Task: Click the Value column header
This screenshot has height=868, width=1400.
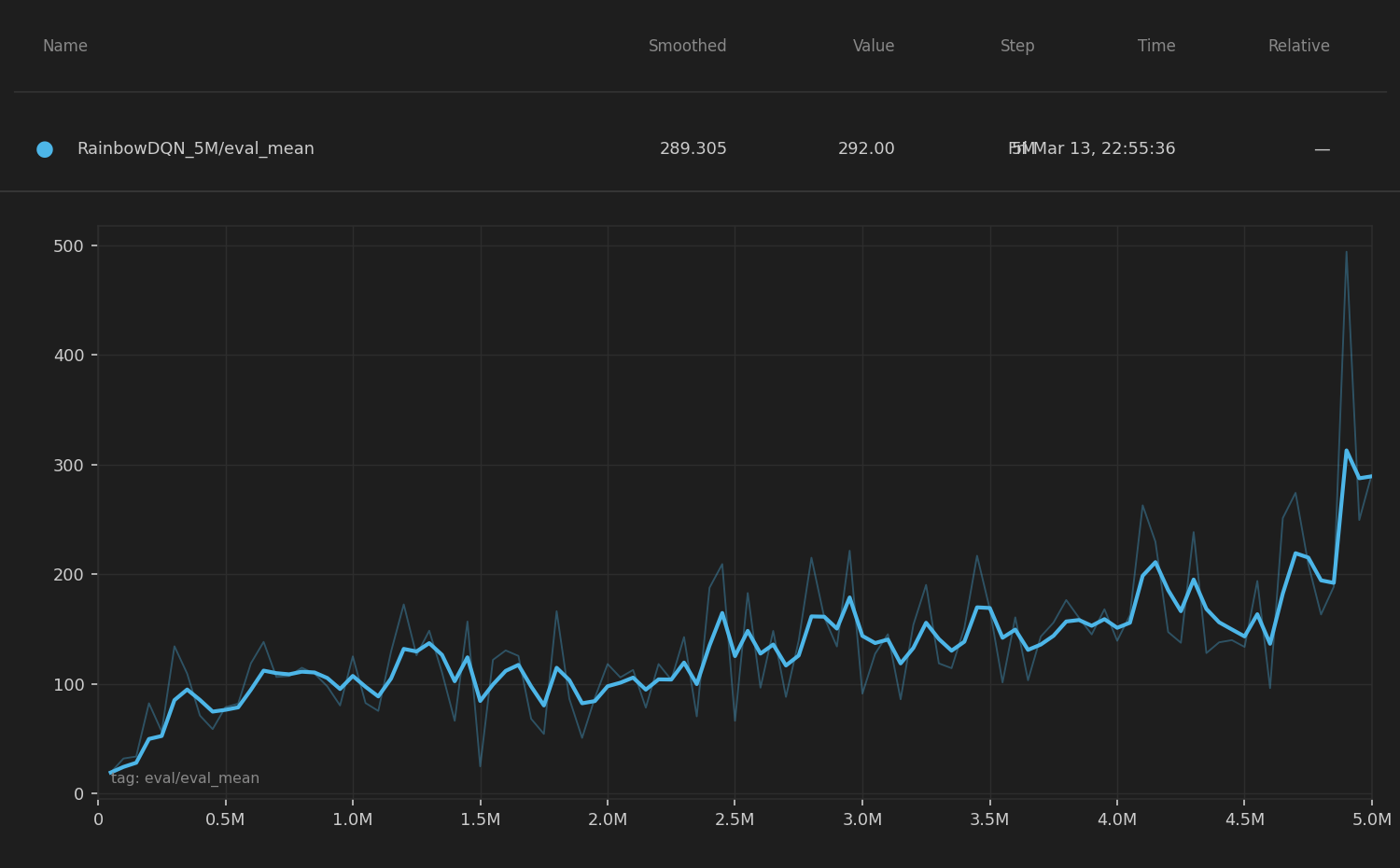Action: [873, 47]
